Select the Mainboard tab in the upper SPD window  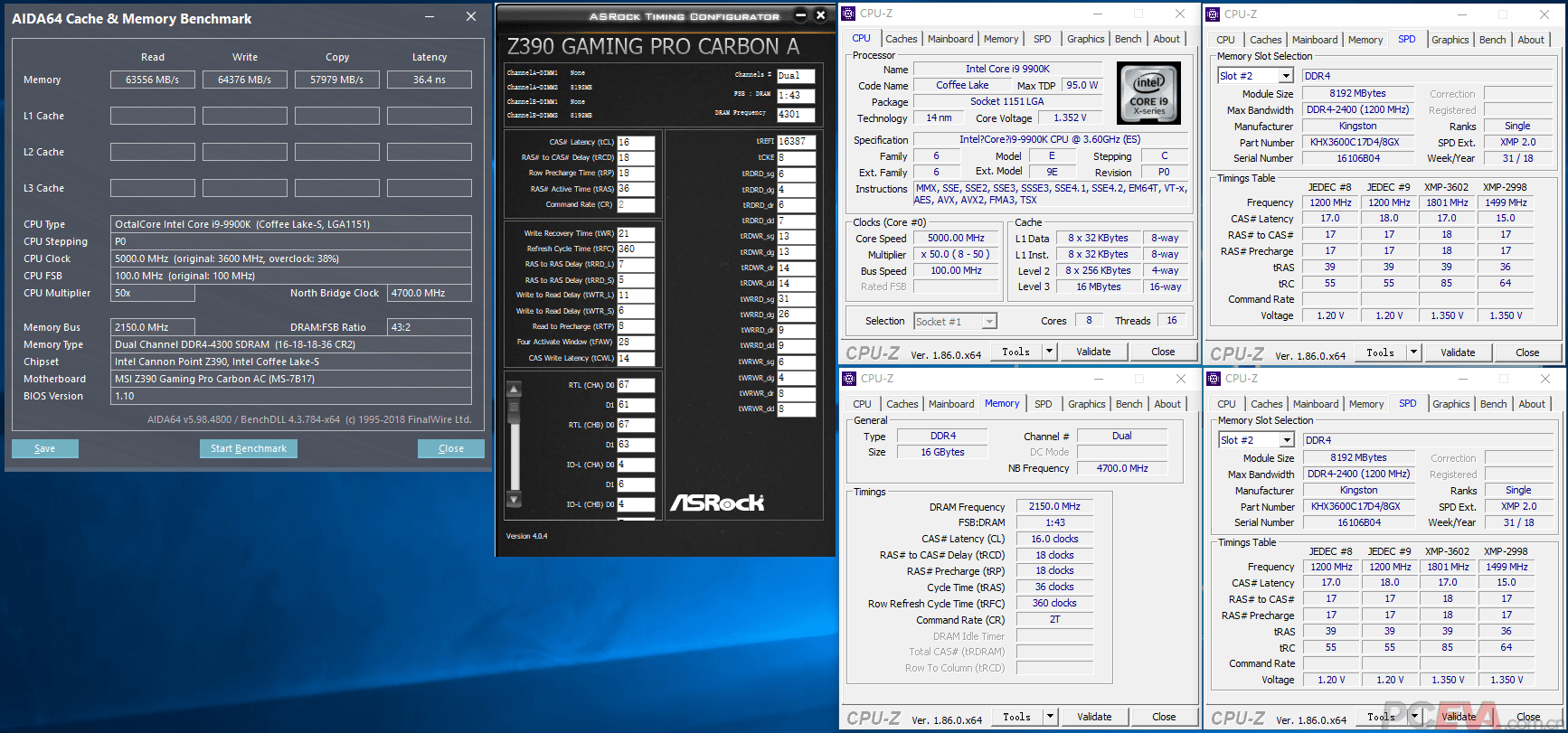click(1315, 40)
